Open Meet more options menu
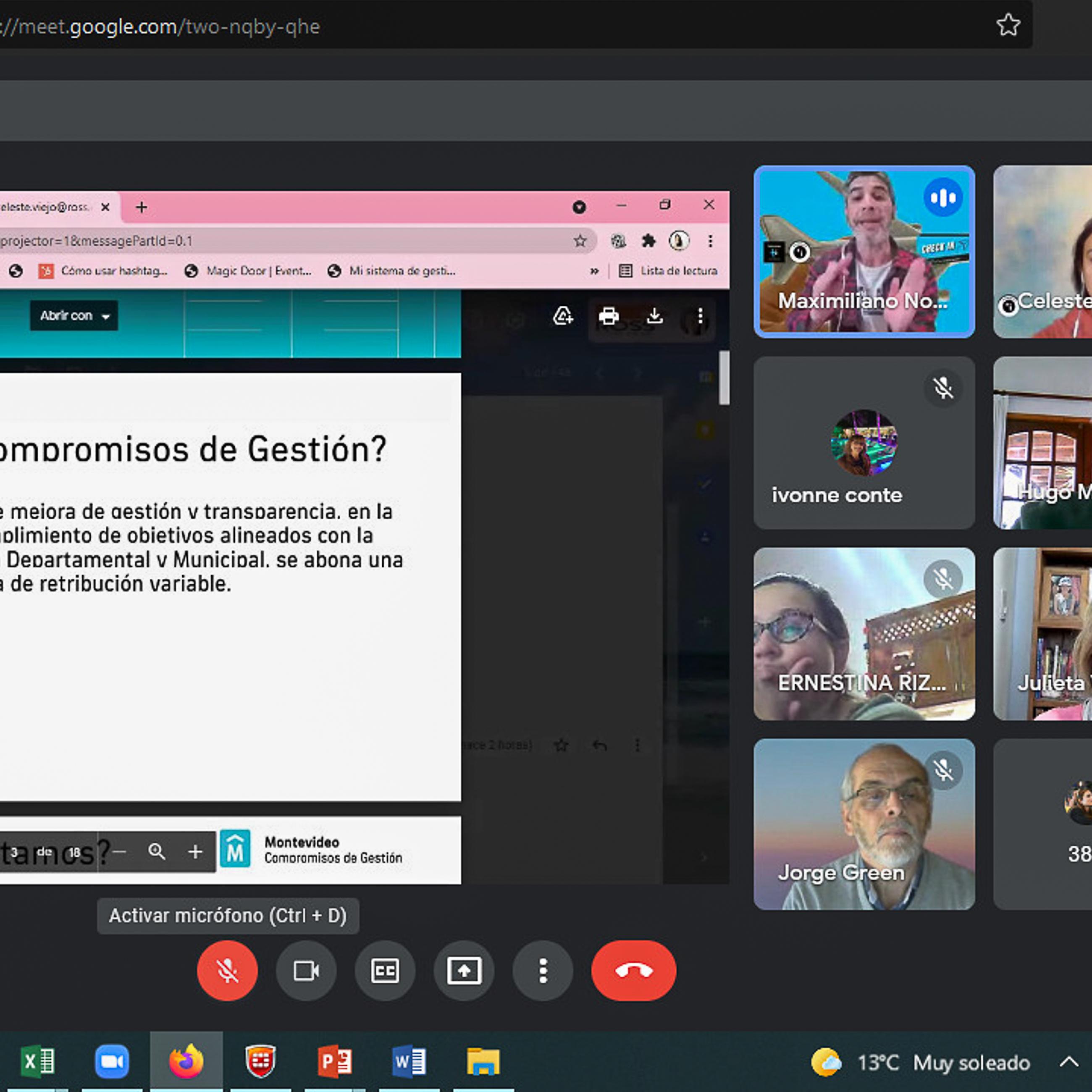The height and width of the screenshot is (1092, 1092). click(543, 971)
